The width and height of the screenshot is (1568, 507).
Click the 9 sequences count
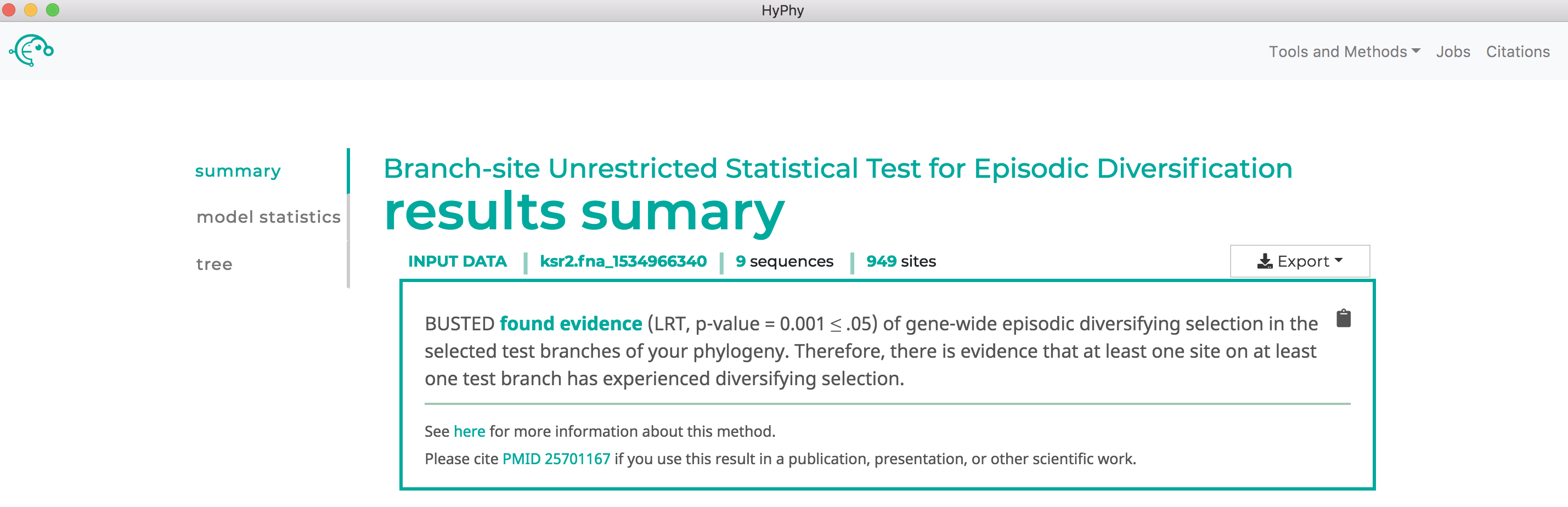pos(784,261)
